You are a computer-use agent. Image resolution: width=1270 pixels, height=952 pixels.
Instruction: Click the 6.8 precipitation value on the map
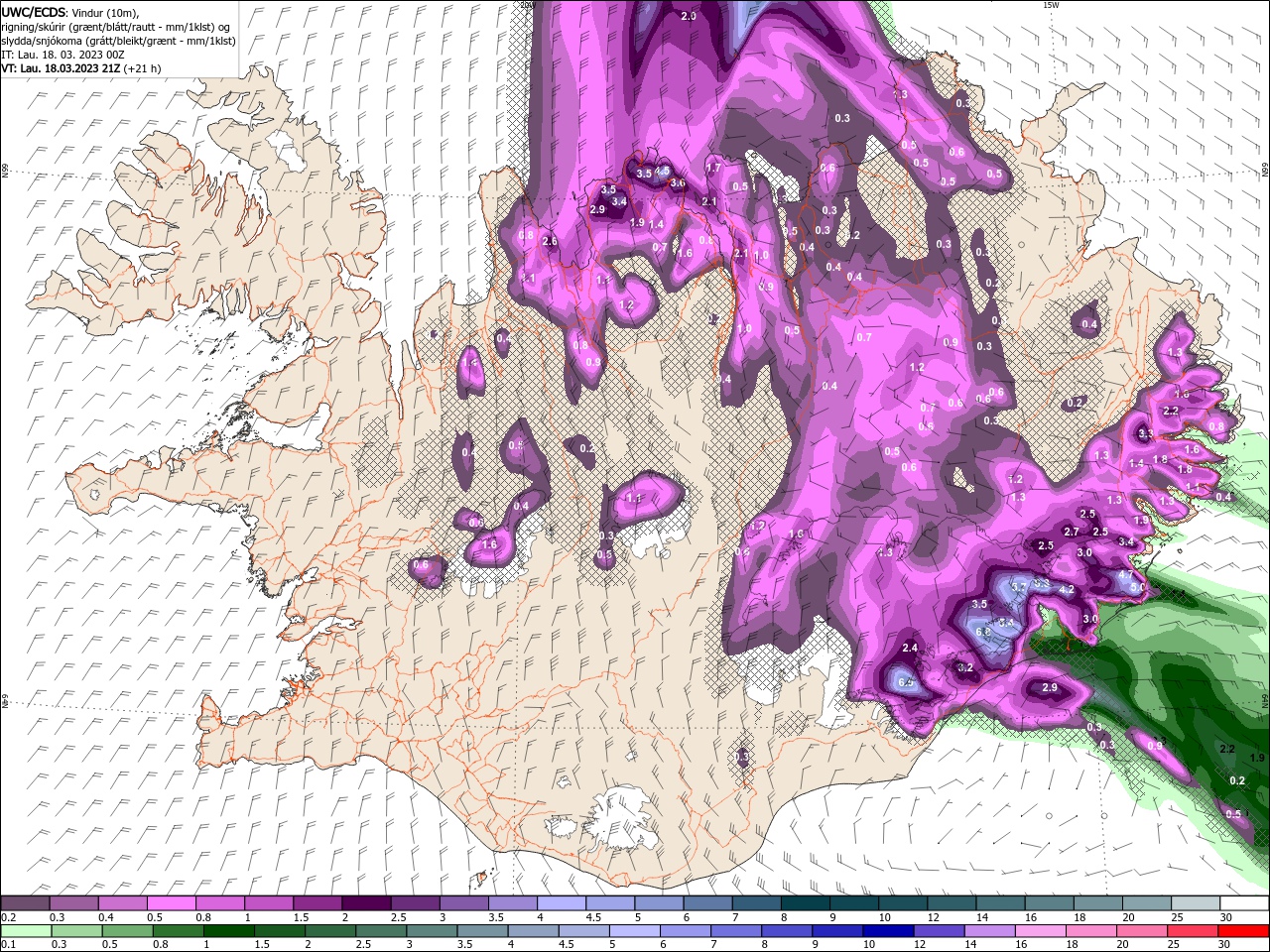pyautogui.click(x=983, y=632)
